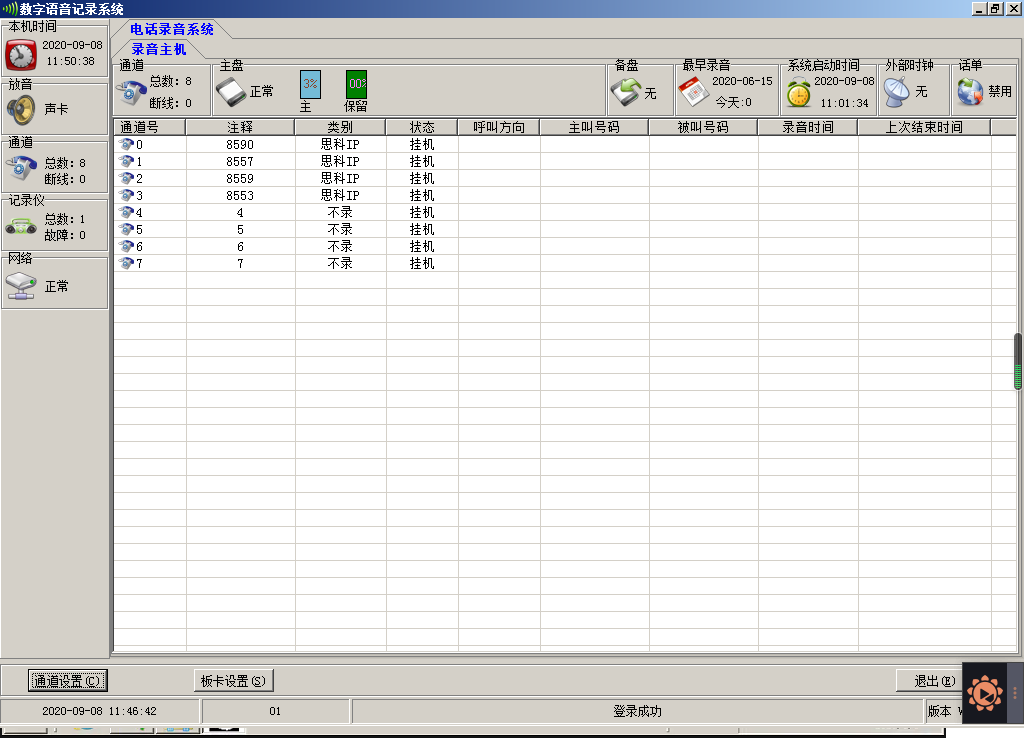The width and height of the screenshot is (1024, 738).
Task: Click the 01 status bar field
Action: tap(275, 711)
